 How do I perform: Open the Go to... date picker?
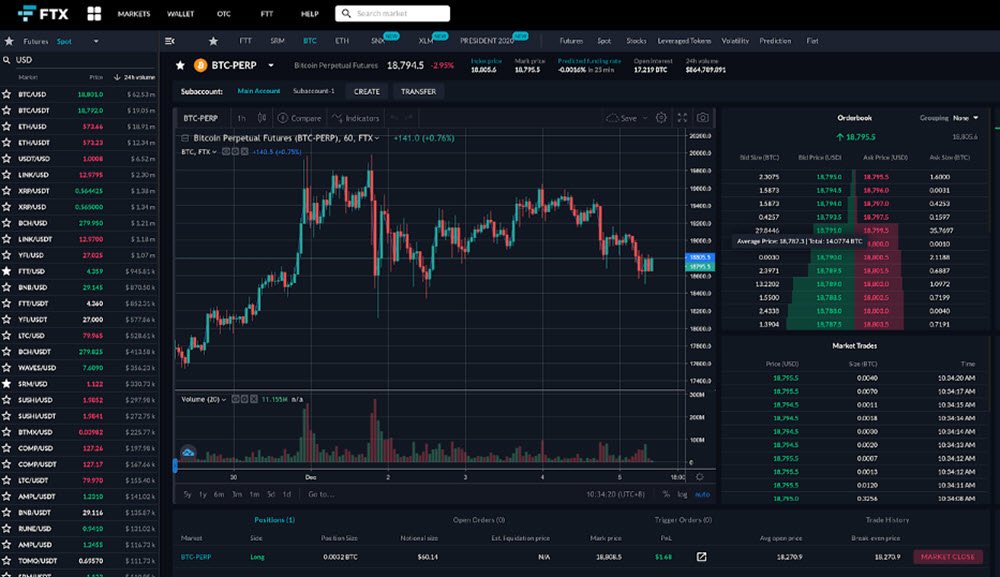[321, 494]
